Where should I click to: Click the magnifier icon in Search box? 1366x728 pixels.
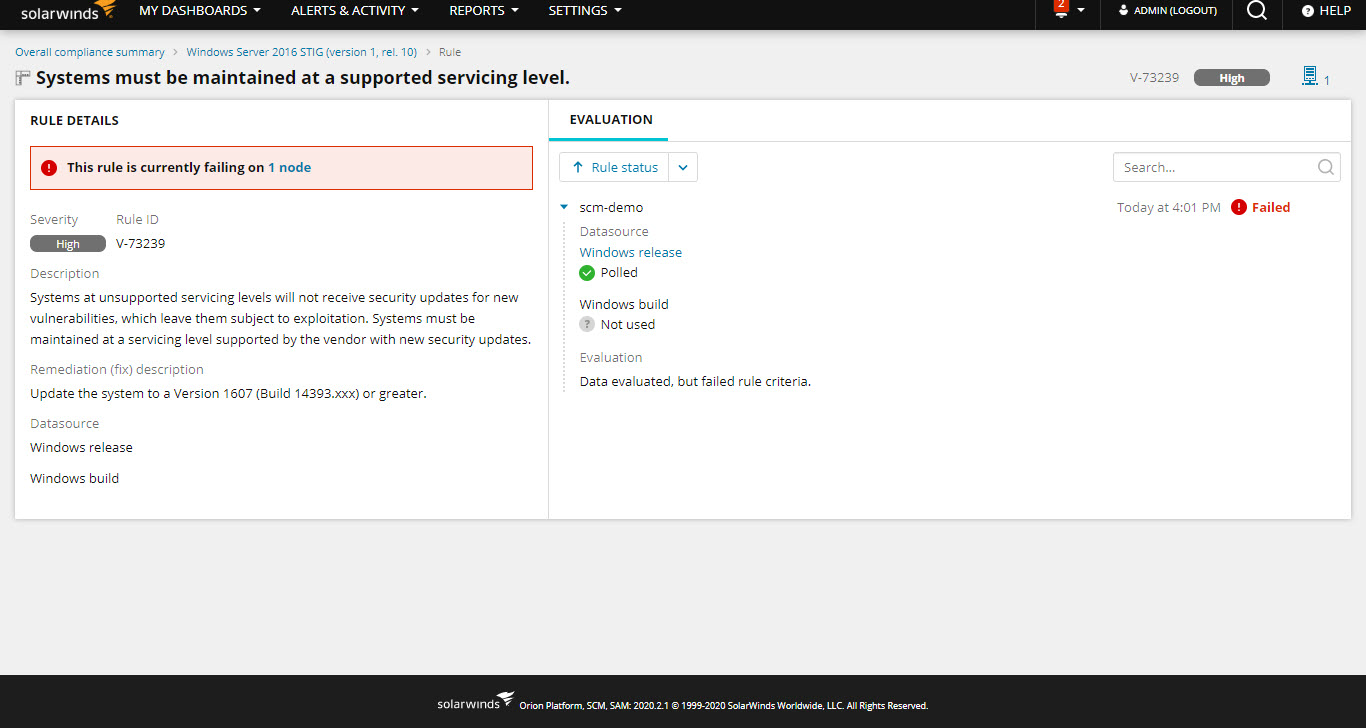pos(1326,168)
